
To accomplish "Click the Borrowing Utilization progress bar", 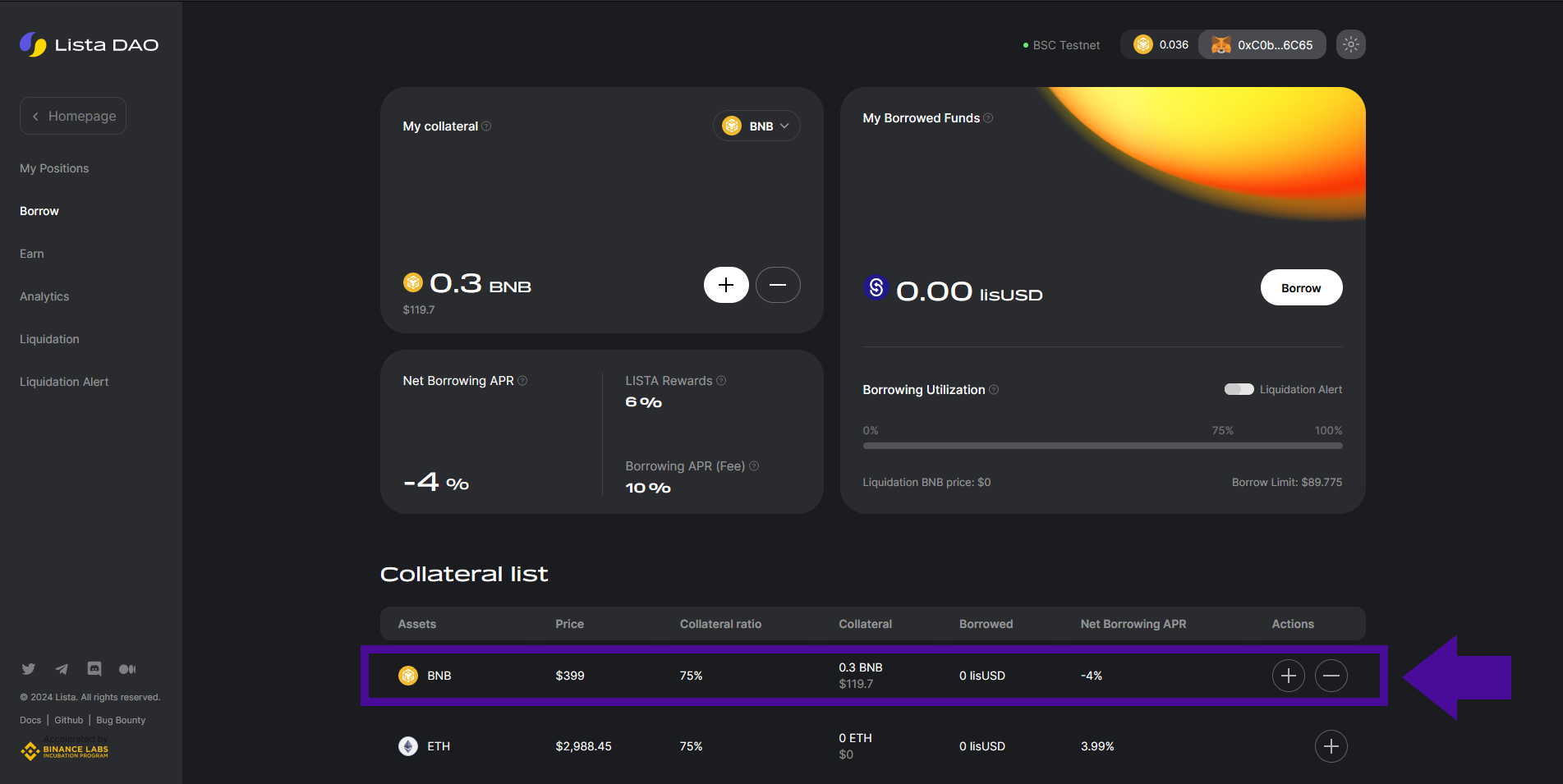I will click(1102, 446).
